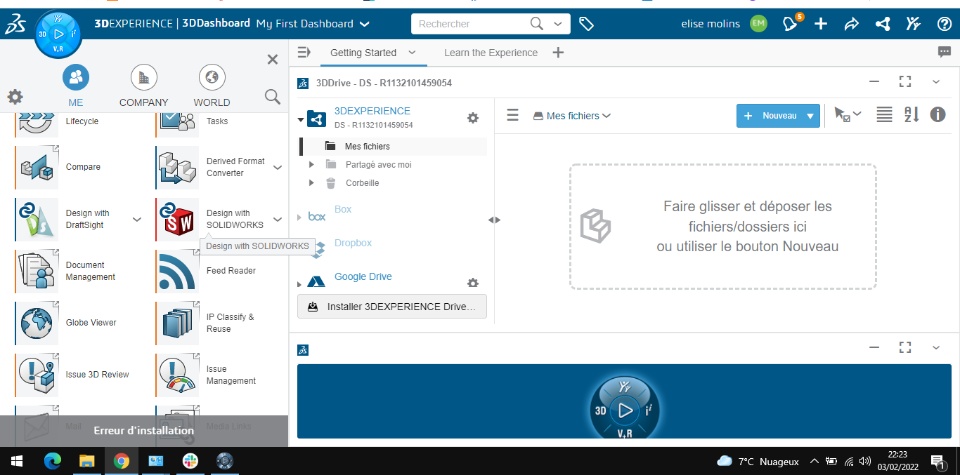The height and width of the screenshot is (475, 960).
Task: Open the Globe Viewer app
Action: pyautogui.click(x=38, y=323)
